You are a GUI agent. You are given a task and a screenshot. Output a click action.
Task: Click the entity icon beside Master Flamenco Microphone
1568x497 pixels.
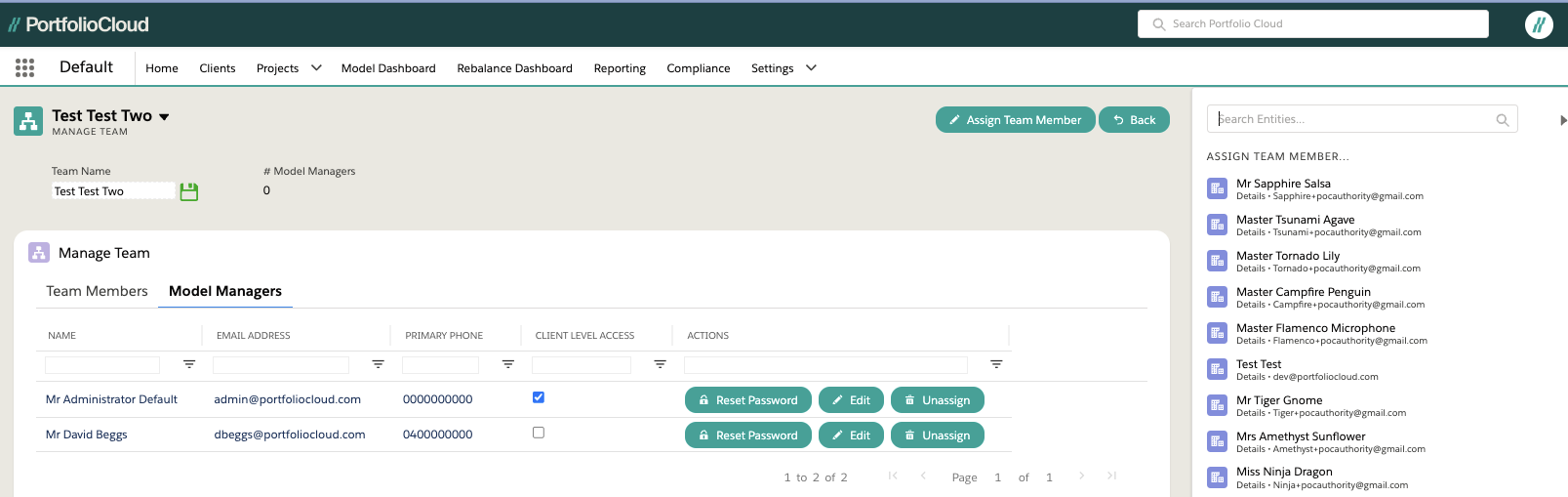1217,333
